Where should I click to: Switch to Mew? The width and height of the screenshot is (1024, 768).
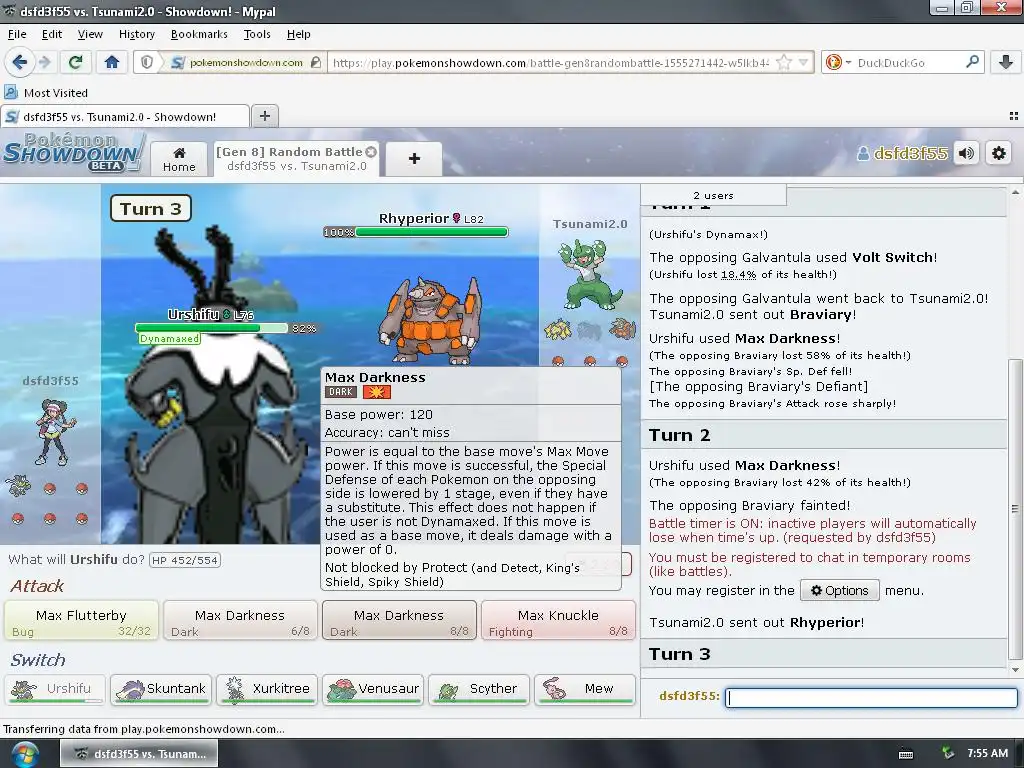pos(584,689)
